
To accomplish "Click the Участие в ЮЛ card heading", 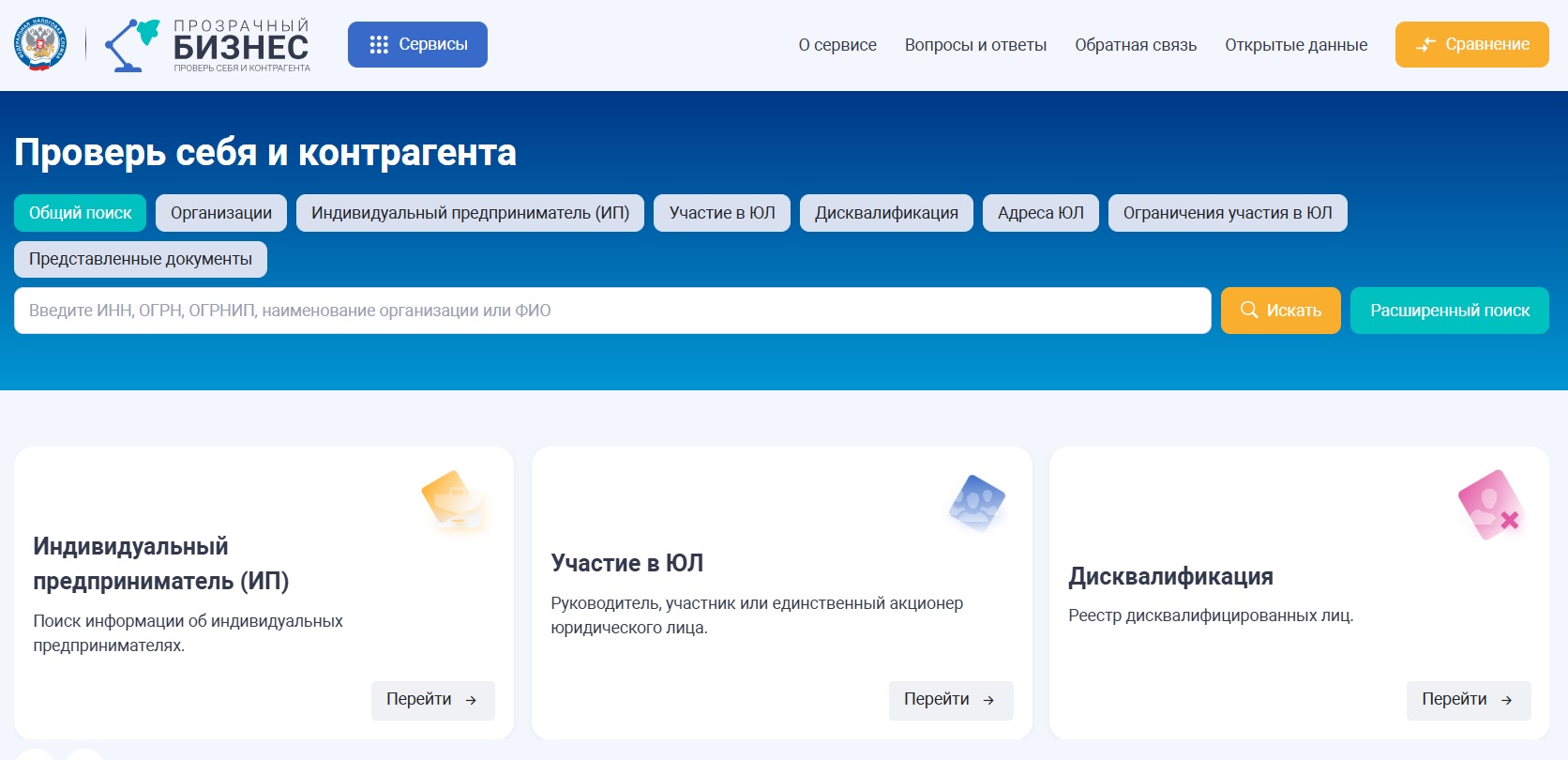I will (627, 563).
